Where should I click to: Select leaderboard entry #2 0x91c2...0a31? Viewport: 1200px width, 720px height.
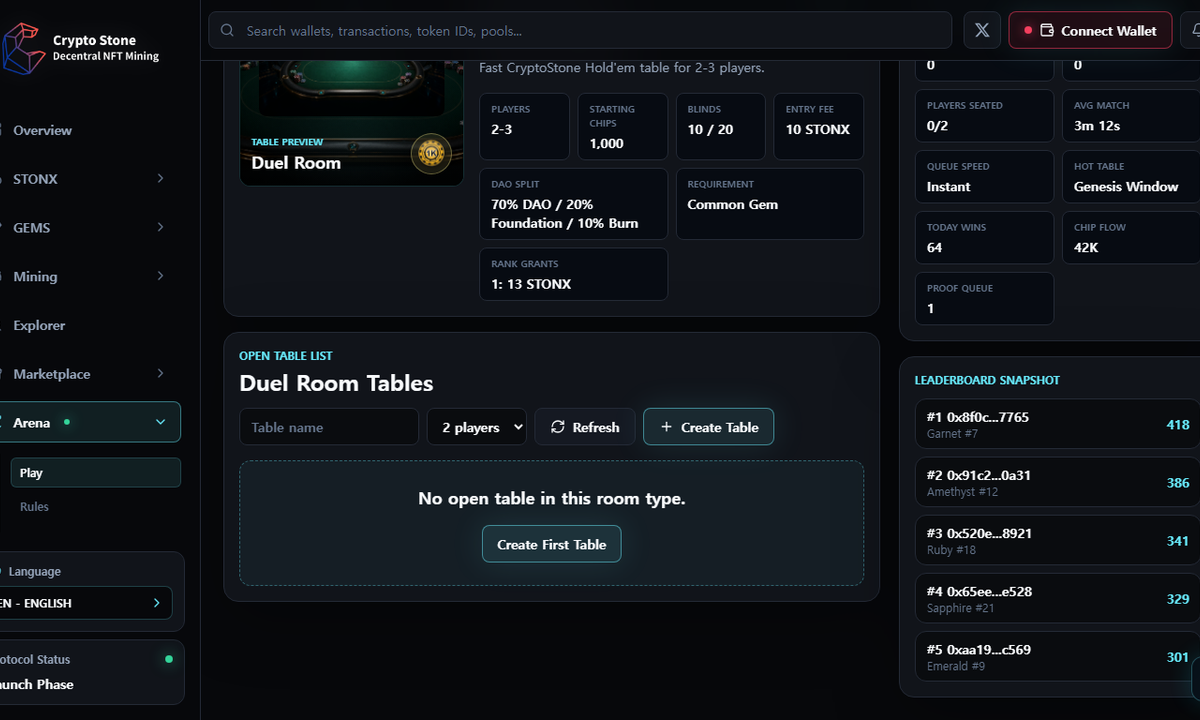(1057, 483)
